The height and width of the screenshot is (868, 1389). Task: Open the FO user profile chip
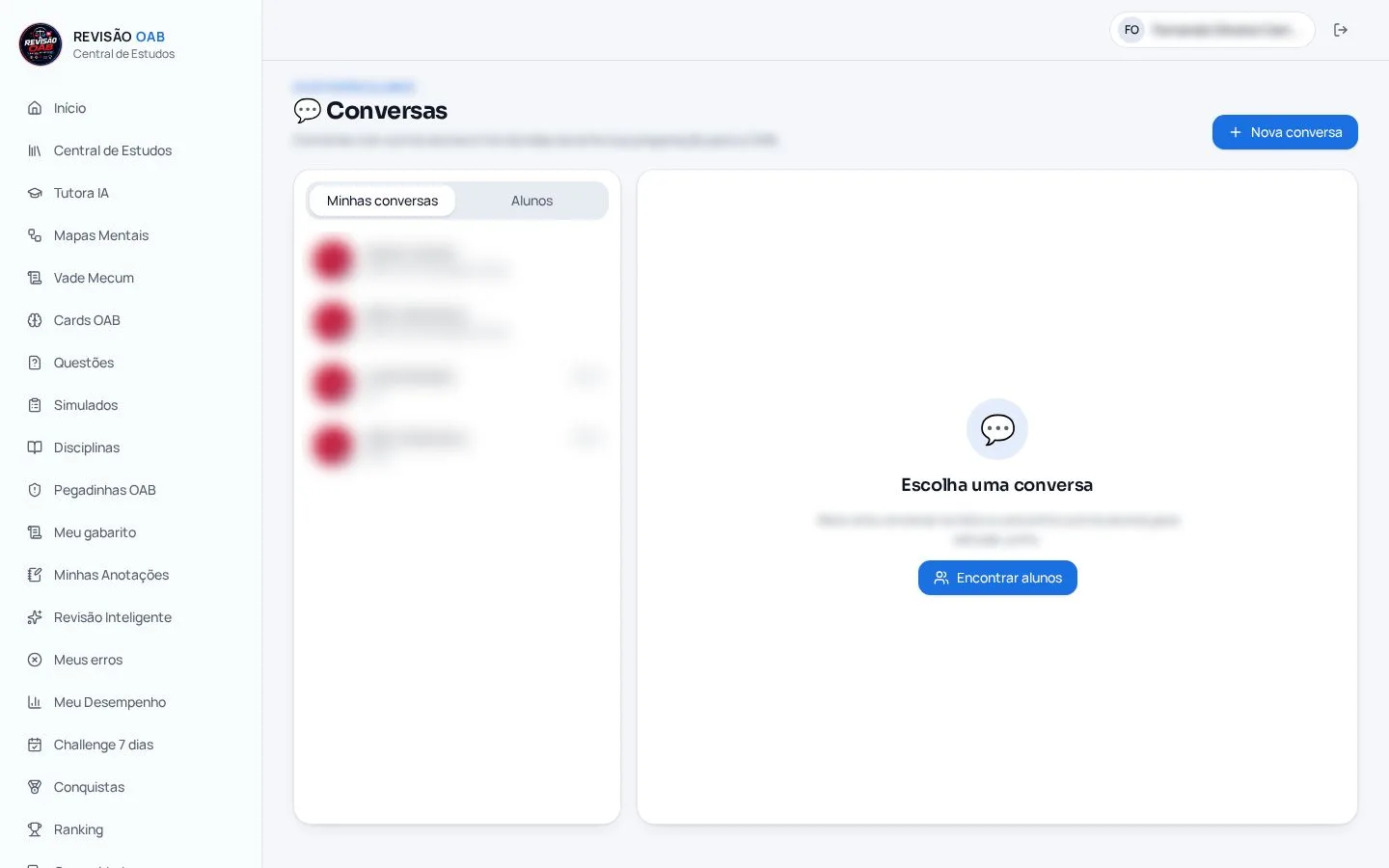[x=1212, y=30]
